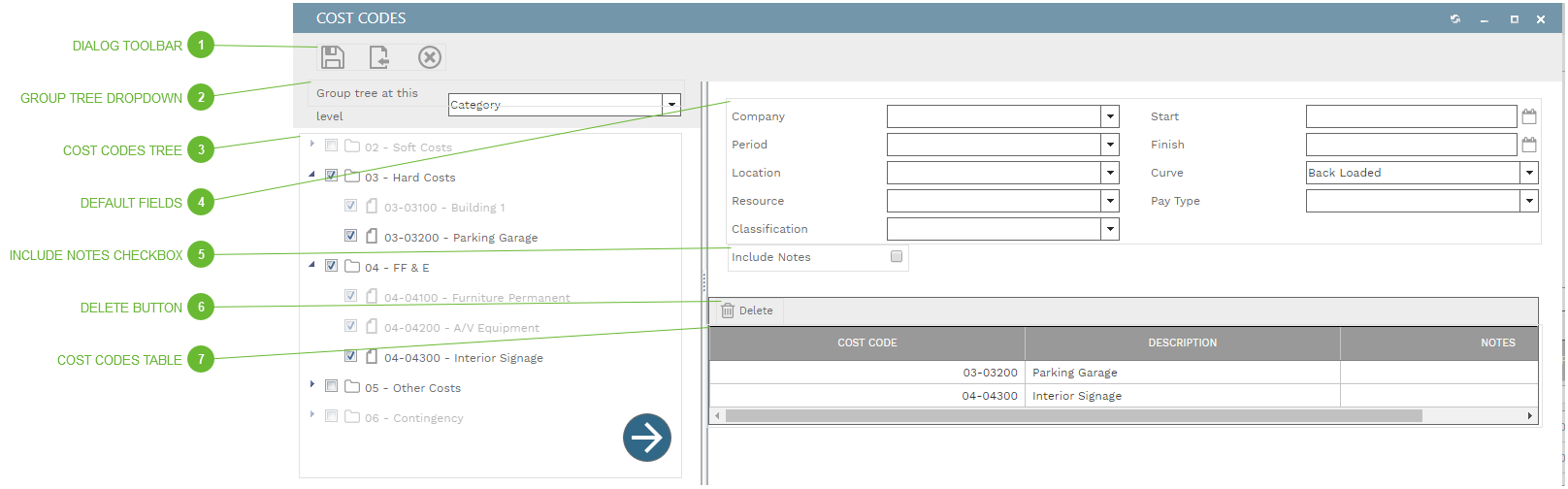
Task: Toggle 03-03100 Building 1 checkbox
Action: pos(350,206)
